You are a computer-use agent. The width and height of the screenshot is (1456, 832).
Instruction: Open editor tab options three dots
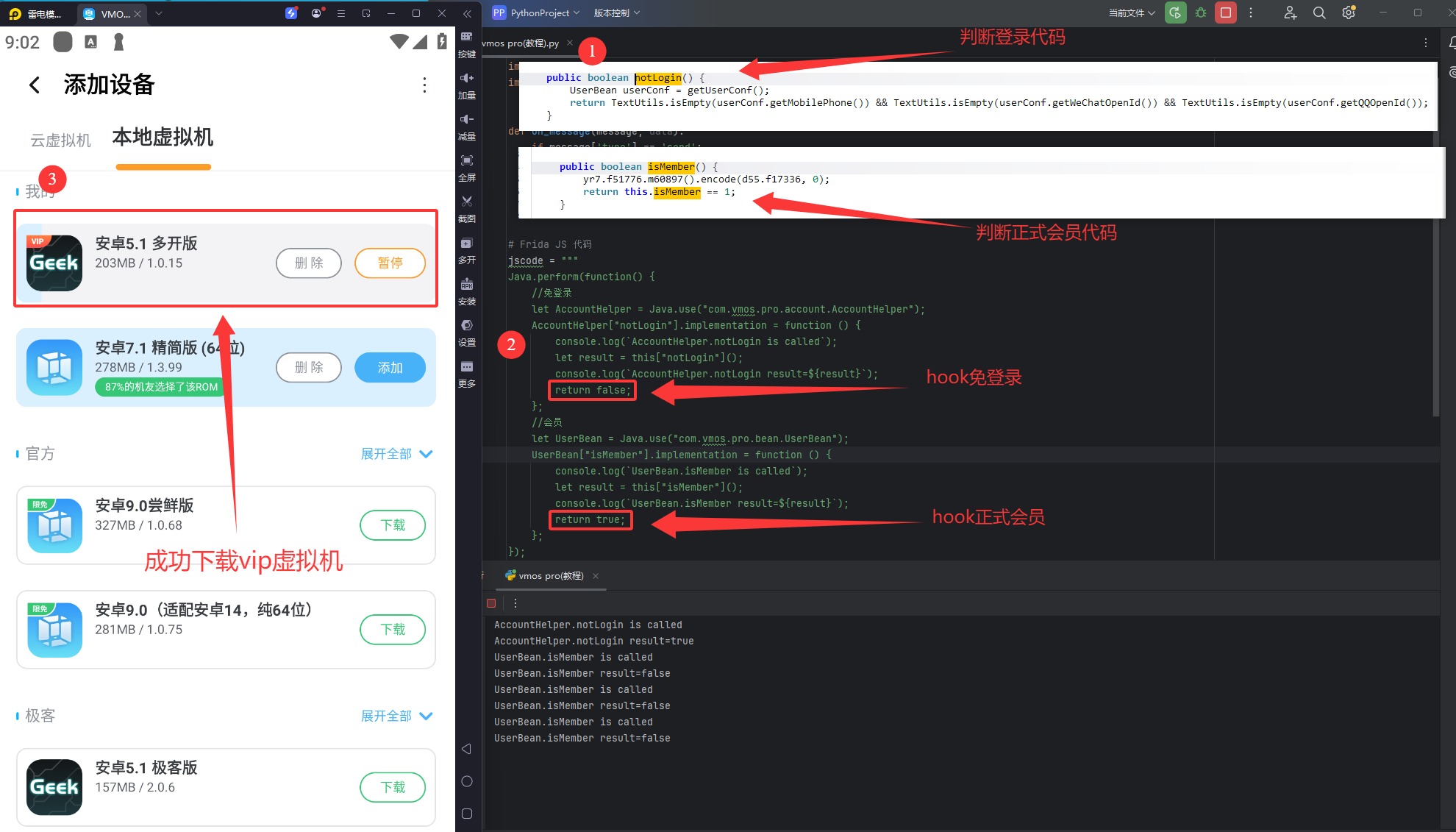(x=1426, y=43)
